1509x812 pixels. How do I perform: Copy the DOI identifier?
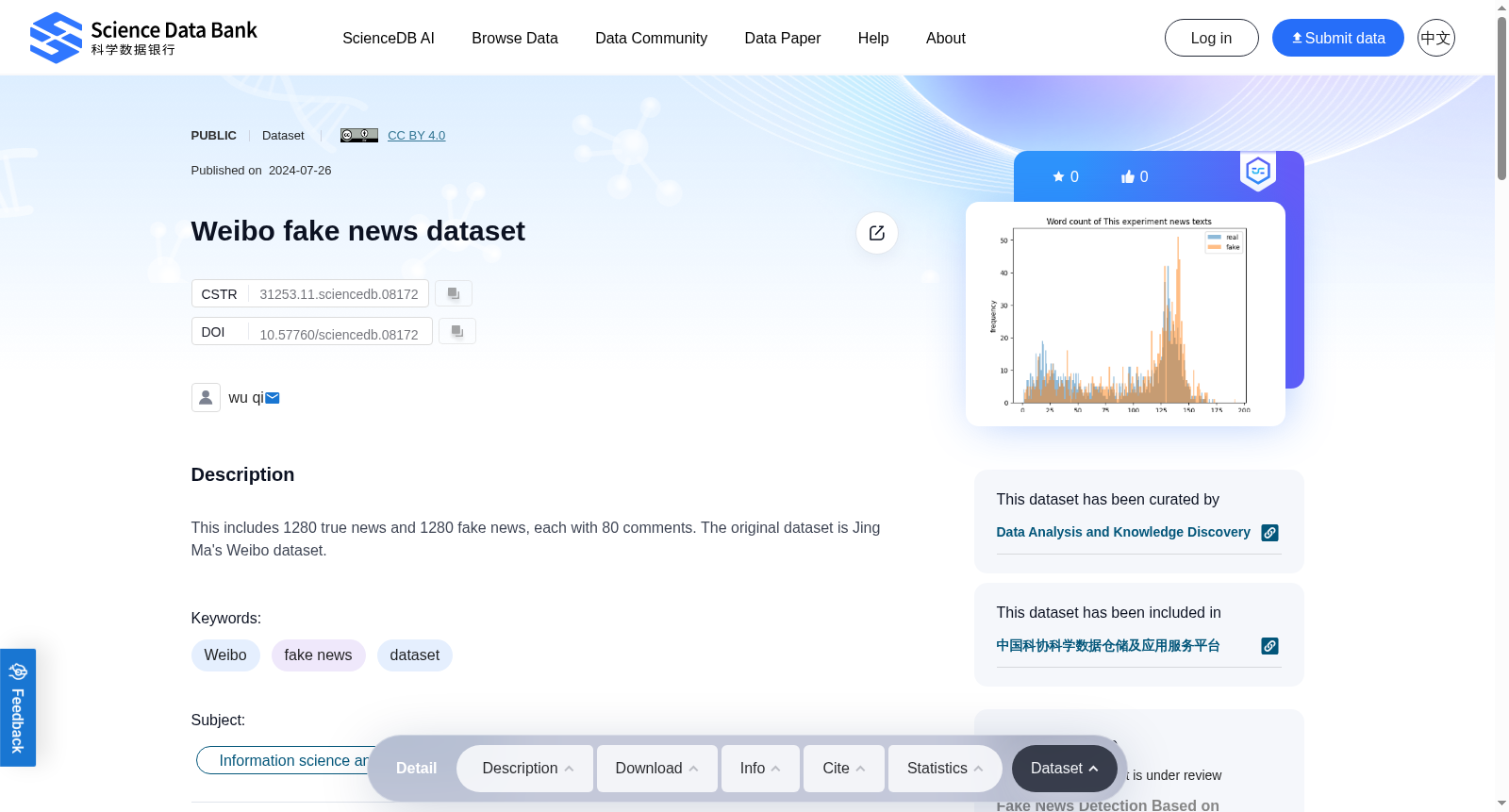[457, 331]
